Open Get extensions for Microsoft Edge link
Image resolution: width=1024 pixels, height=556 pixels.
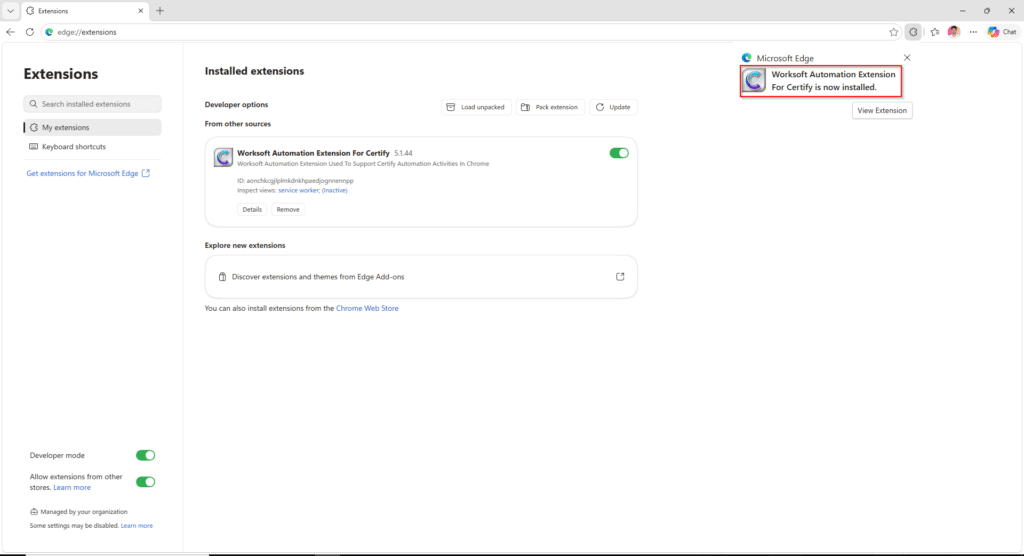pos(88,173)
